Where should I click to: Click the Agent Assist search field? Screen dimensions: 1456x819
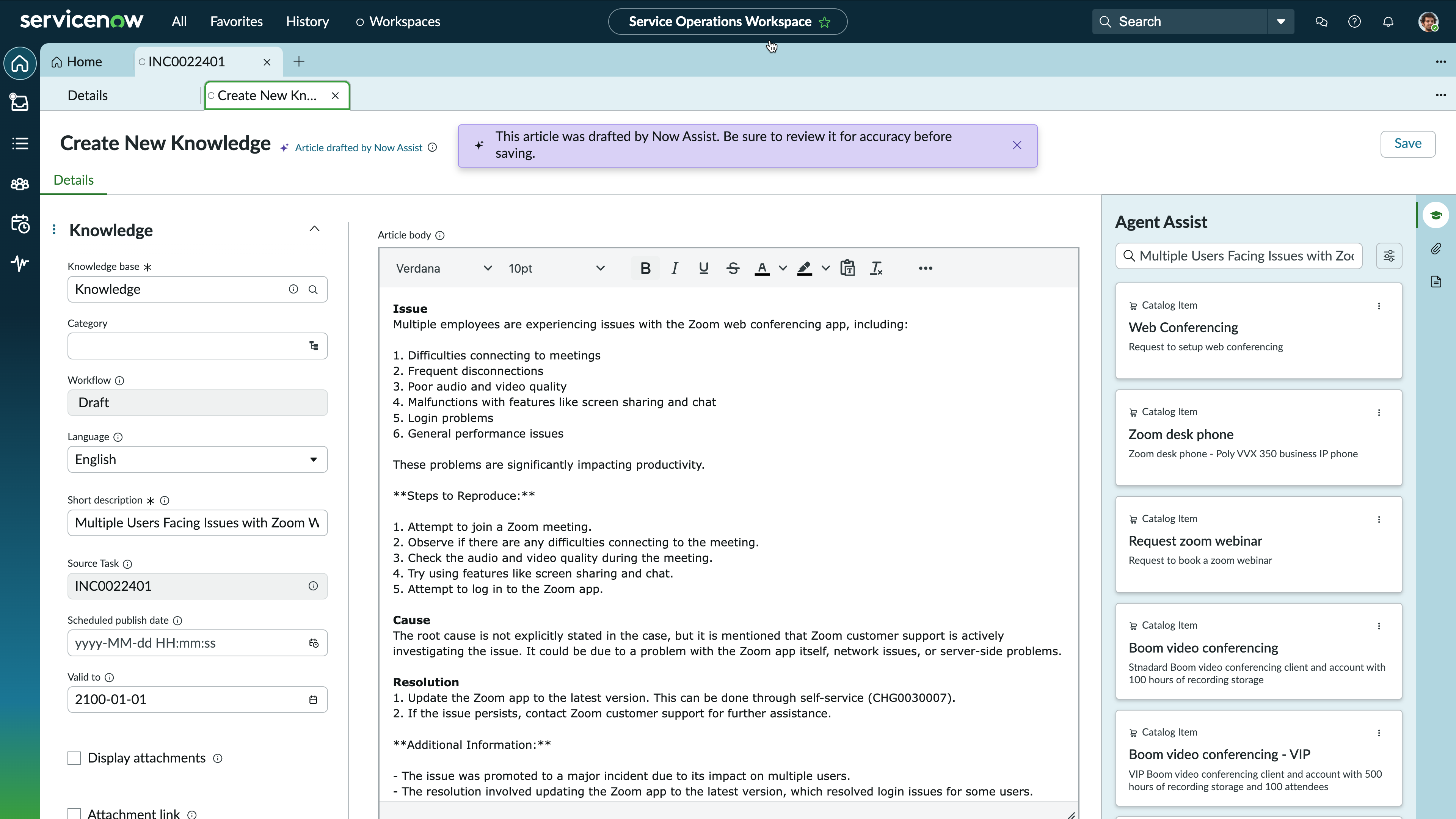point(1239,256)
